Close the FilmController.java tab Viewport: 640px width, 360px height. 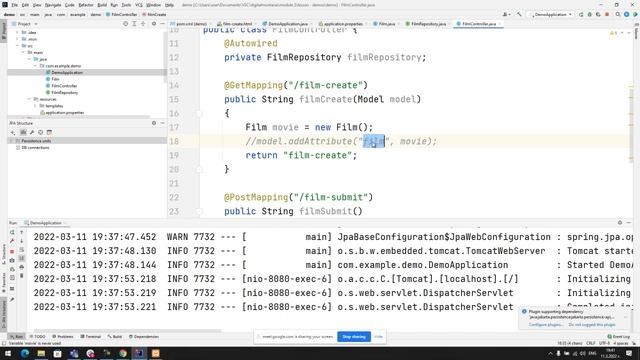[x=500, y=24]
